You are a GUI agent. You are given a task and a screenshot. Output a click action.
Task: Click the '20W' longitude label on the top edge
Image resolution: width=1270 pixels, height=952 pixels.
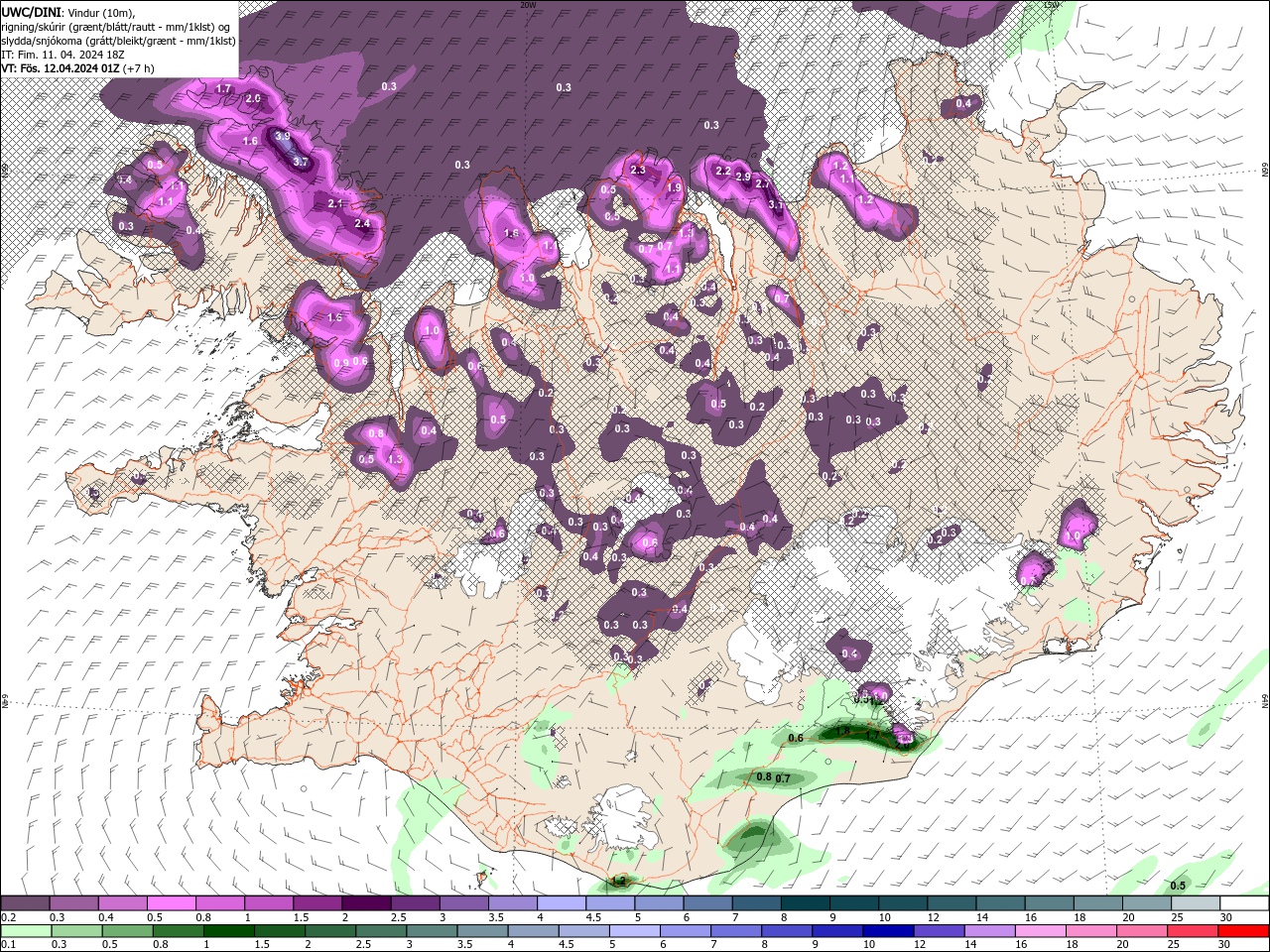pos(528,5)
